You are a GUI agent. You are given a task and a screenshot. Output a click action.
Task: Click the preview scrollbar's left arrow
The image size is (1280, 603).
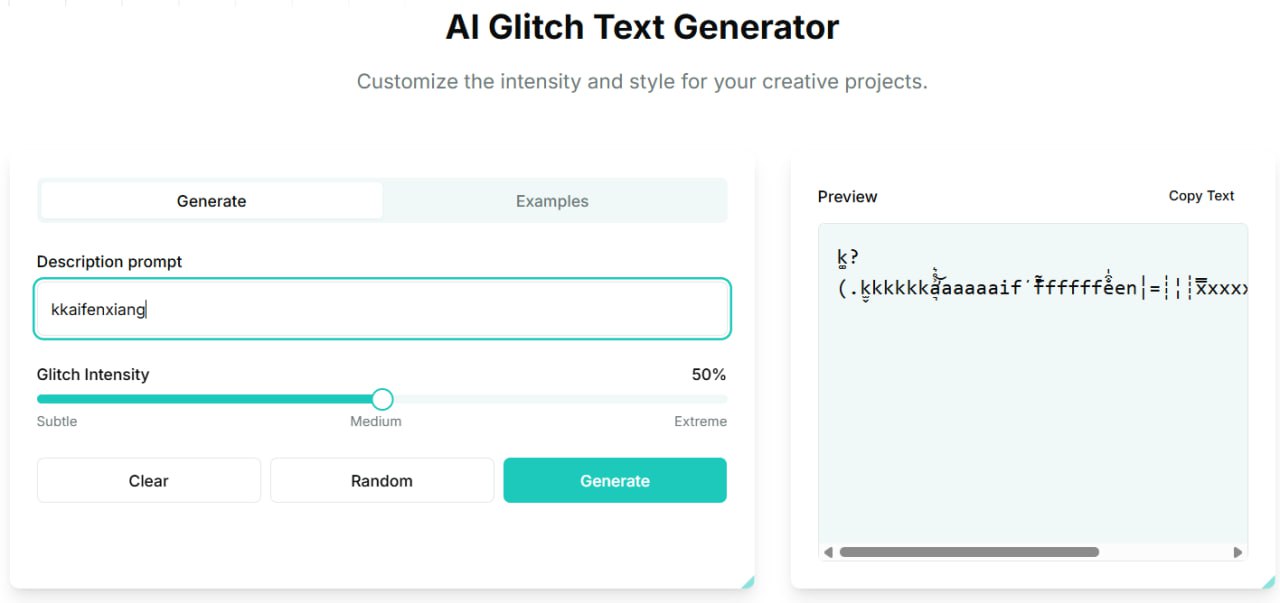828,552
